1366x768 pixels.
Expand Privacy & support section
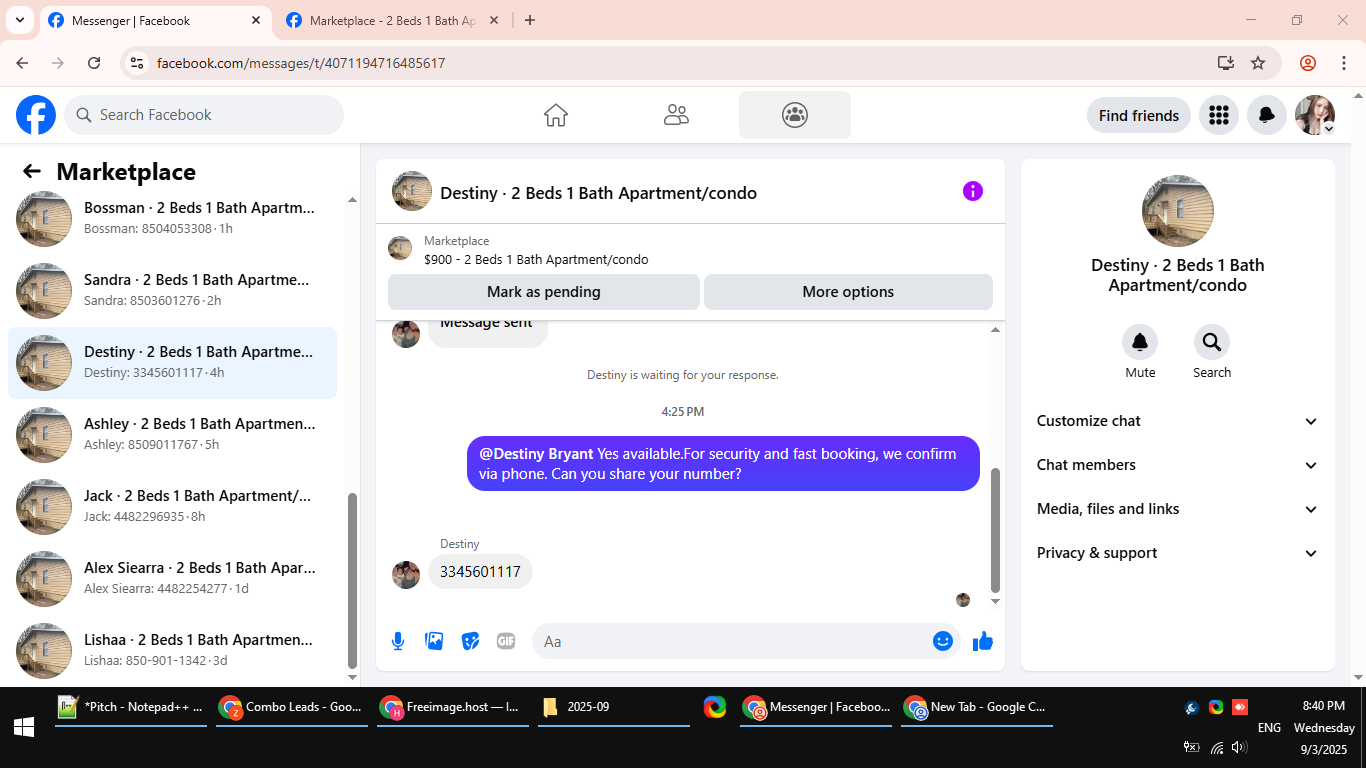pos(1178,553)
